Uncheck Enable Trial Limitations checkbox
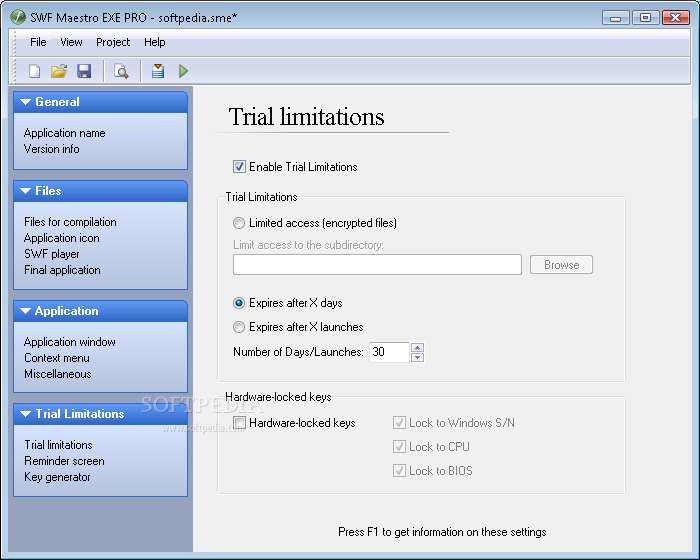This screenshot has width=700, height=560. [x=239, y=167]
